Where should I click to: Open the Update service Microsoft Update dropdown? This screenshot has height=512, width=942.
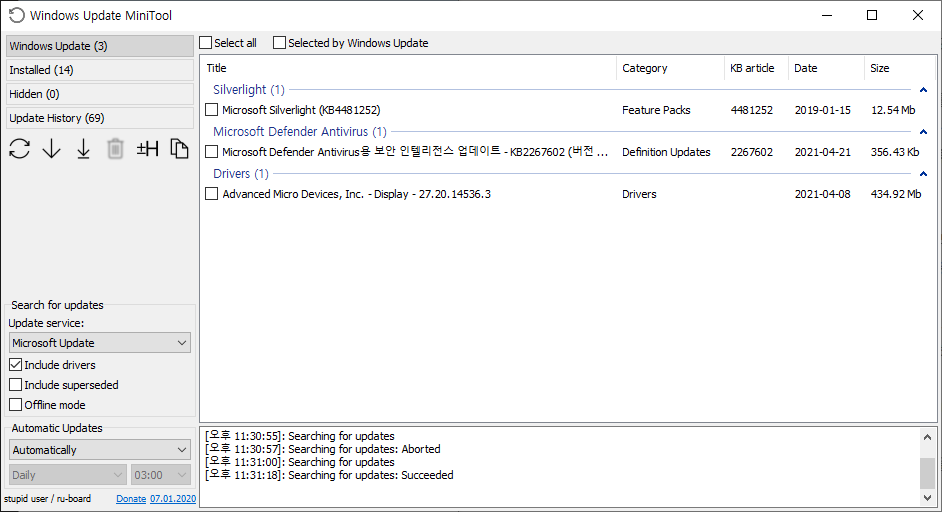pos(100,343)
